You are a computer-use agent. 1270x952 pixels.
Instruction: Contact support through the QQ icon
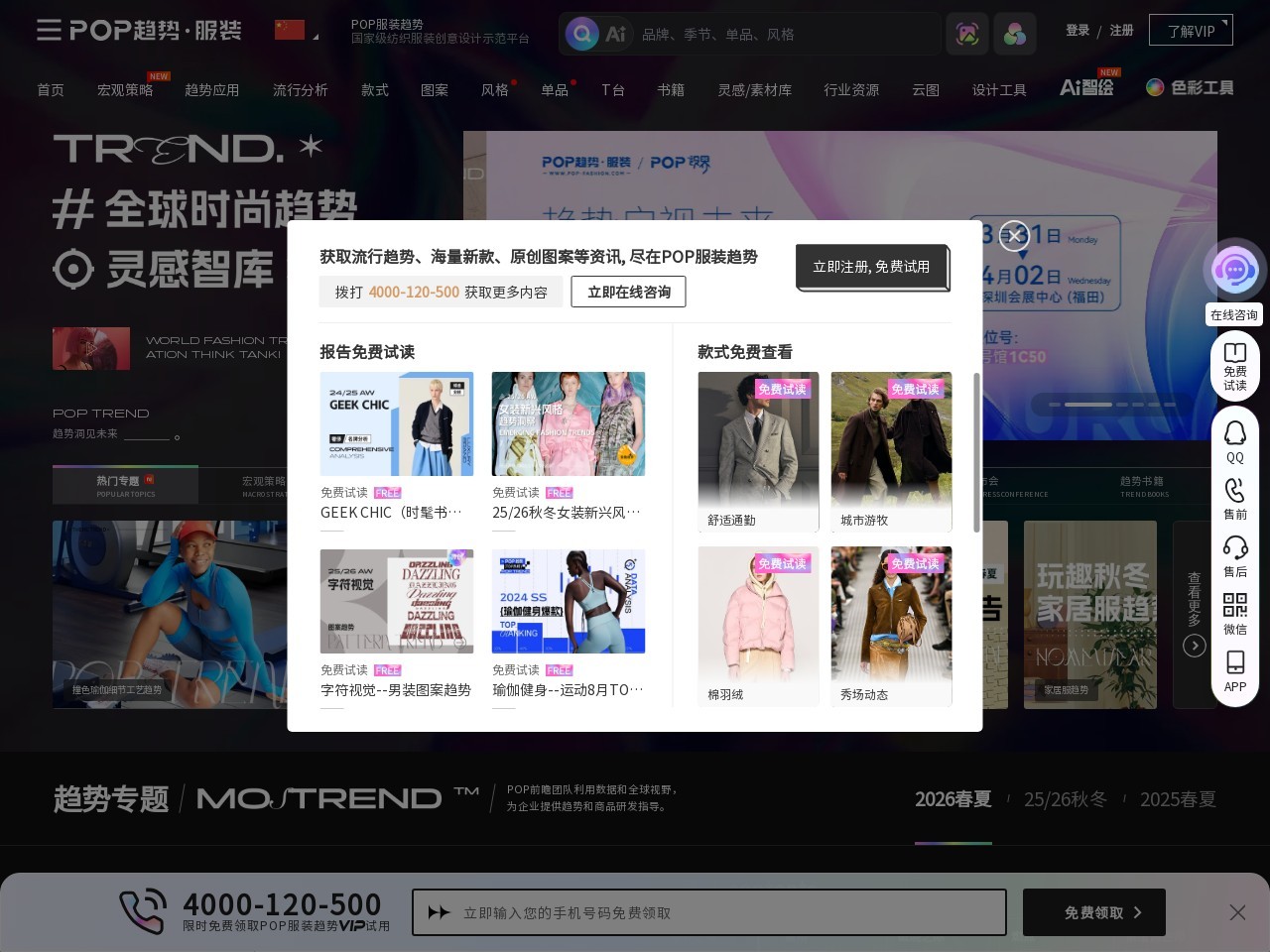1234,433
